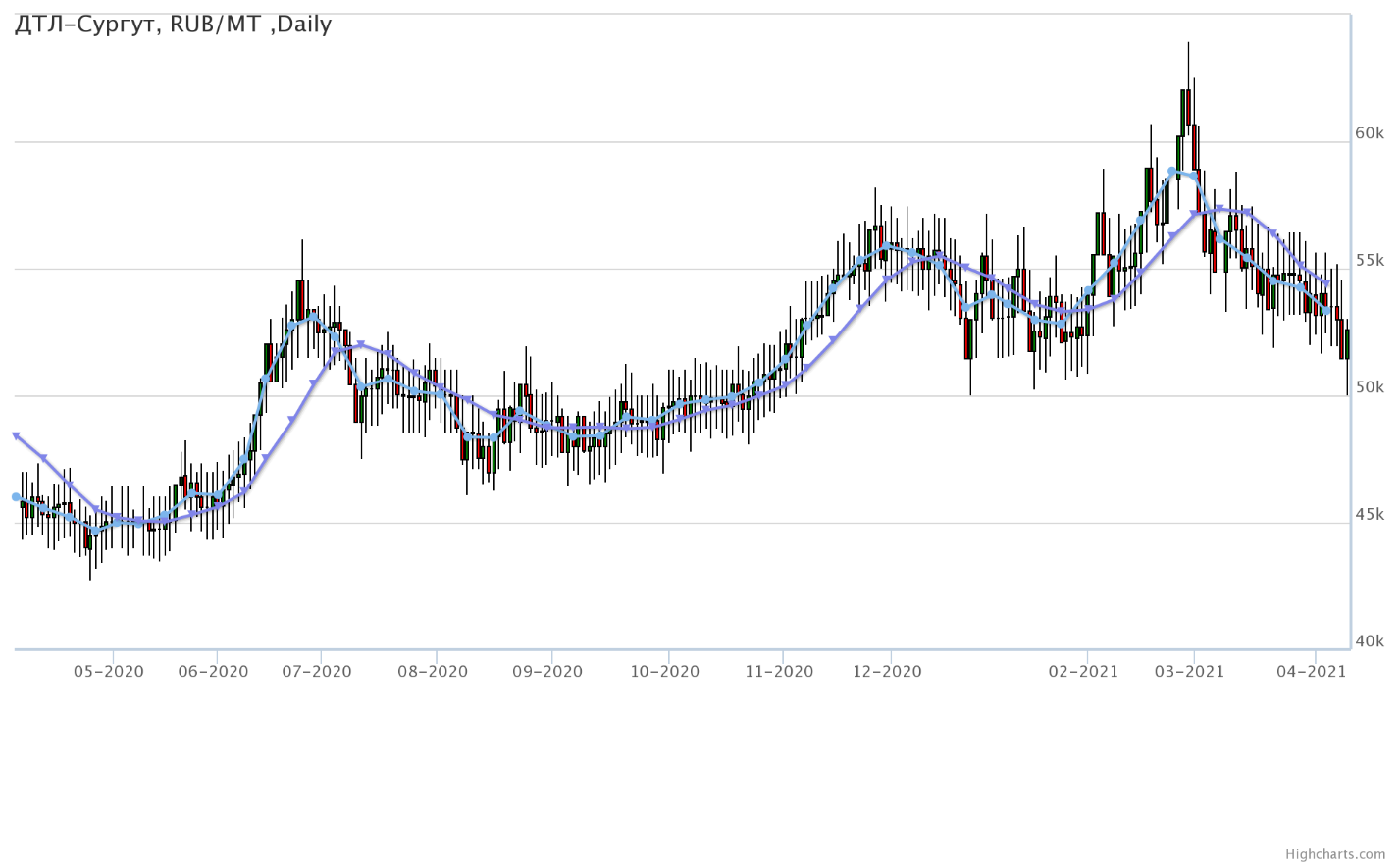Click the 45k y-axis label
The width and height of the screenshot is (1400, 866).
(1369, 514)
